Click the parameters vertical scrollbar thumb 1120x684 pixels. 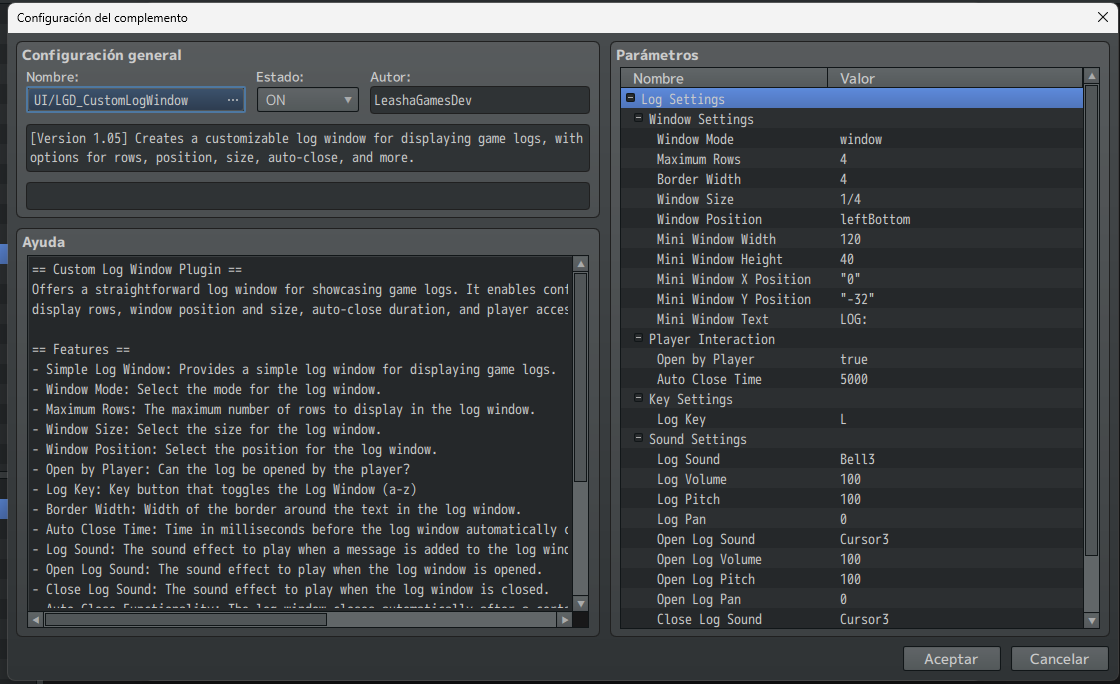tap(1091, 320)
